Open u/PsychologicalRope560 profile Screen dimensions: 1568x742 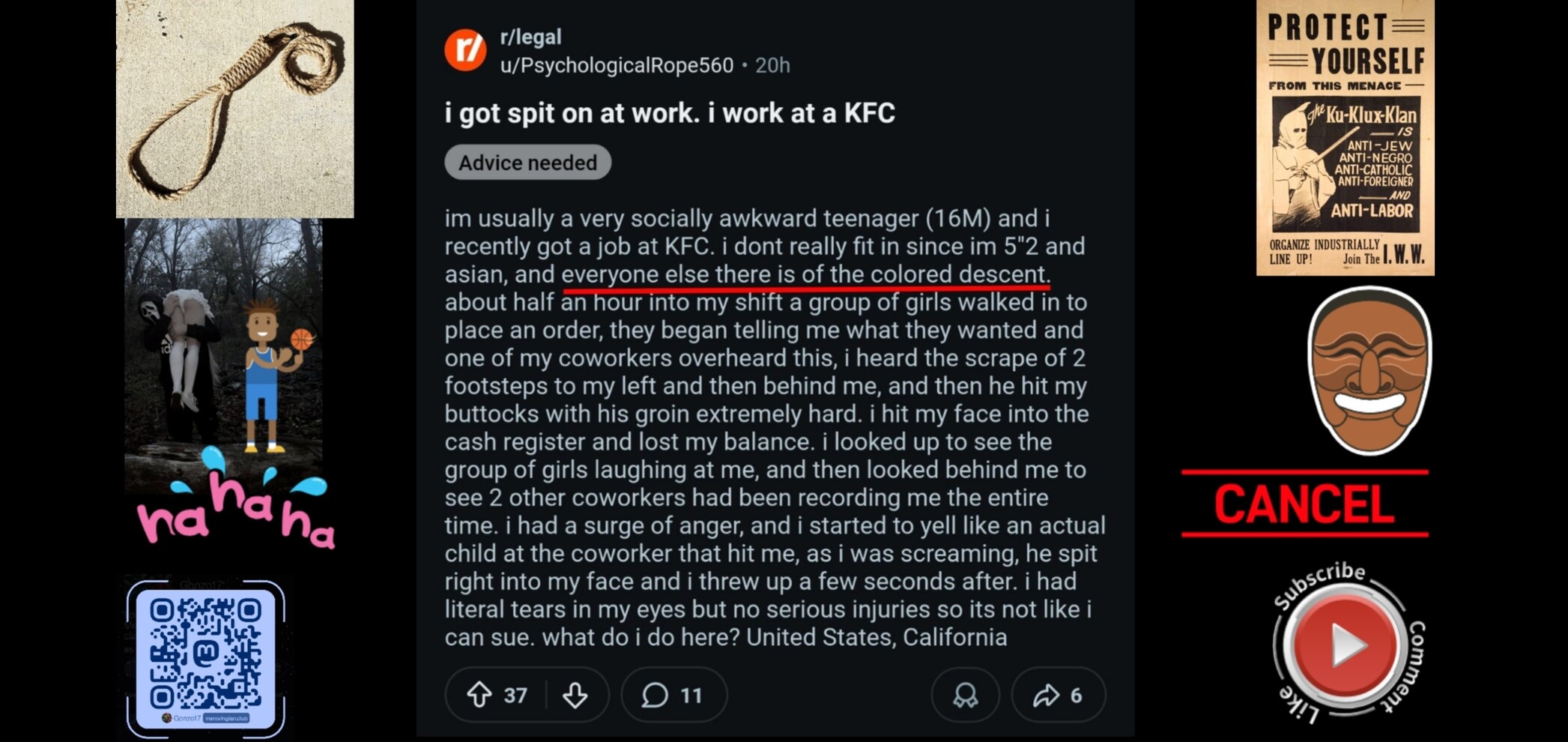pyautogui.click(x=617, y=66)
